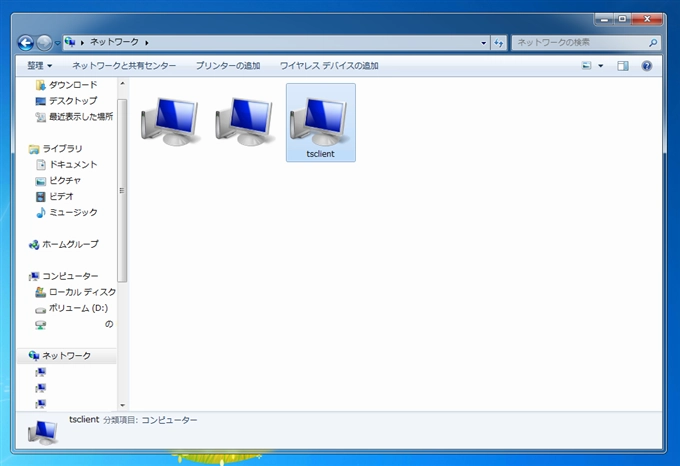Click the ローカル ディスク icon
680x466 pixels.
point(40,292)
